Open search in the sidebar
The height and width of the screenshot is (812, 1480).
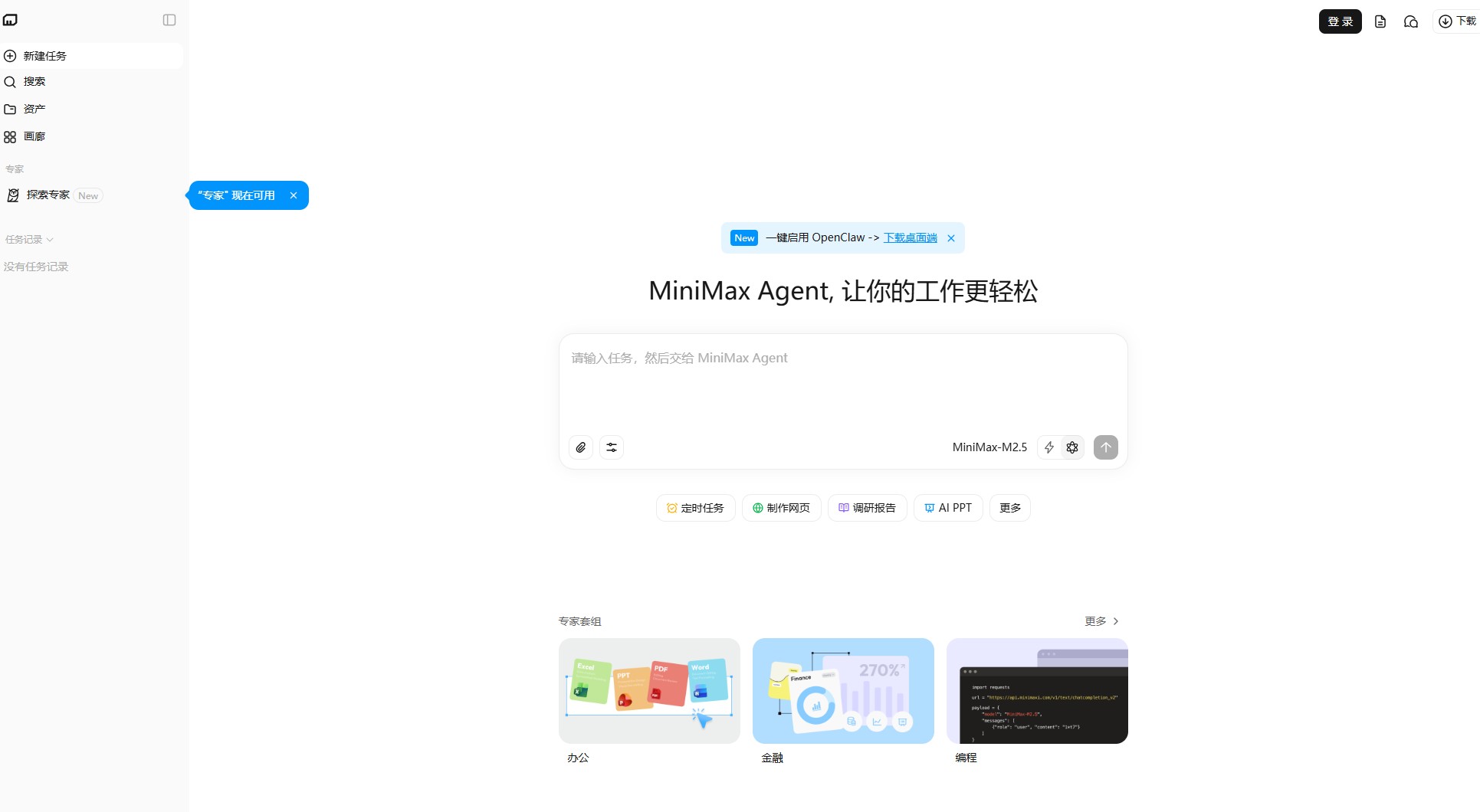point(10,81)
